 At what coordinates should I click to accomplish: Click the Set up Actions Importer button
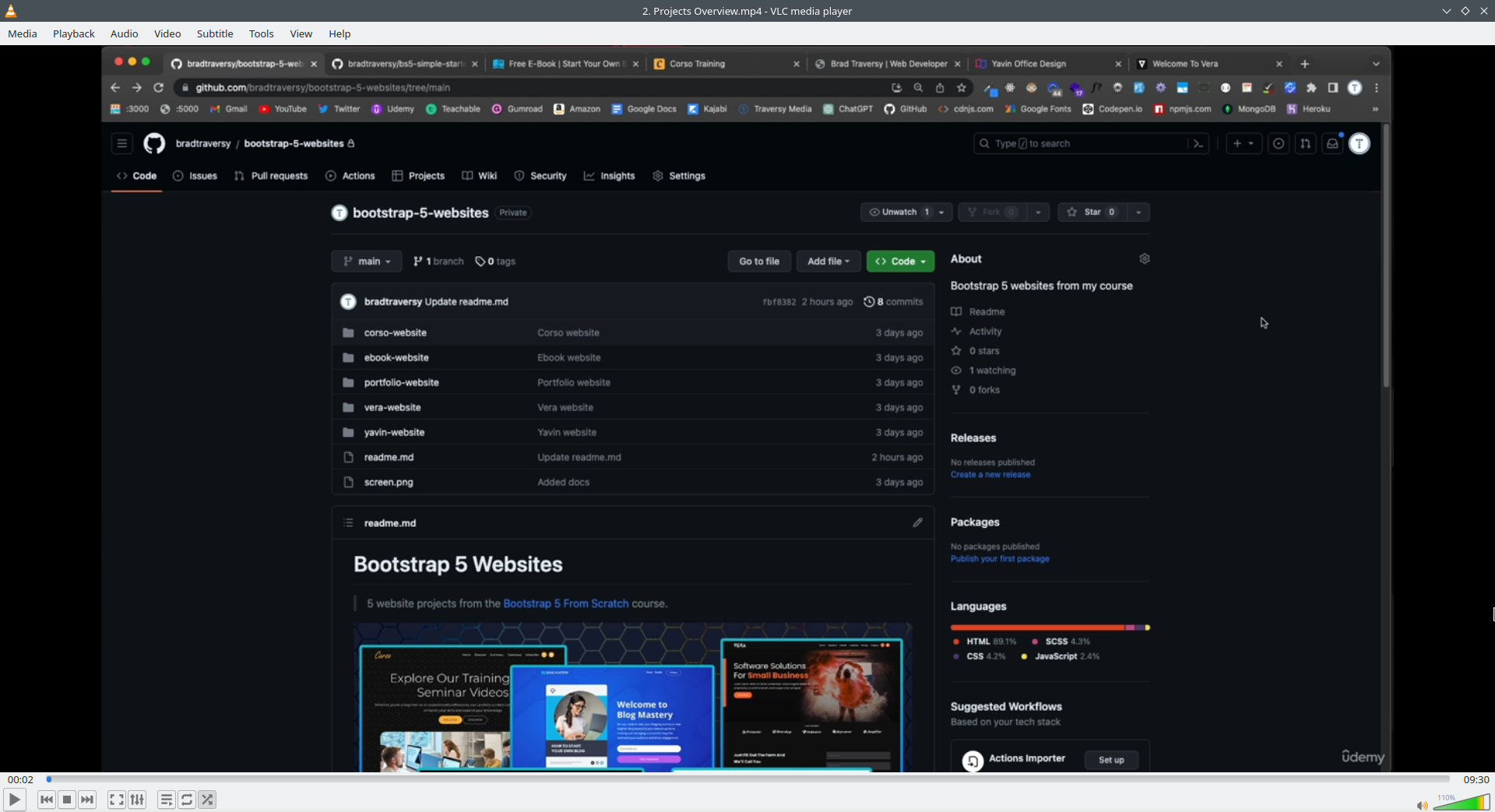tap(1111, 760)
